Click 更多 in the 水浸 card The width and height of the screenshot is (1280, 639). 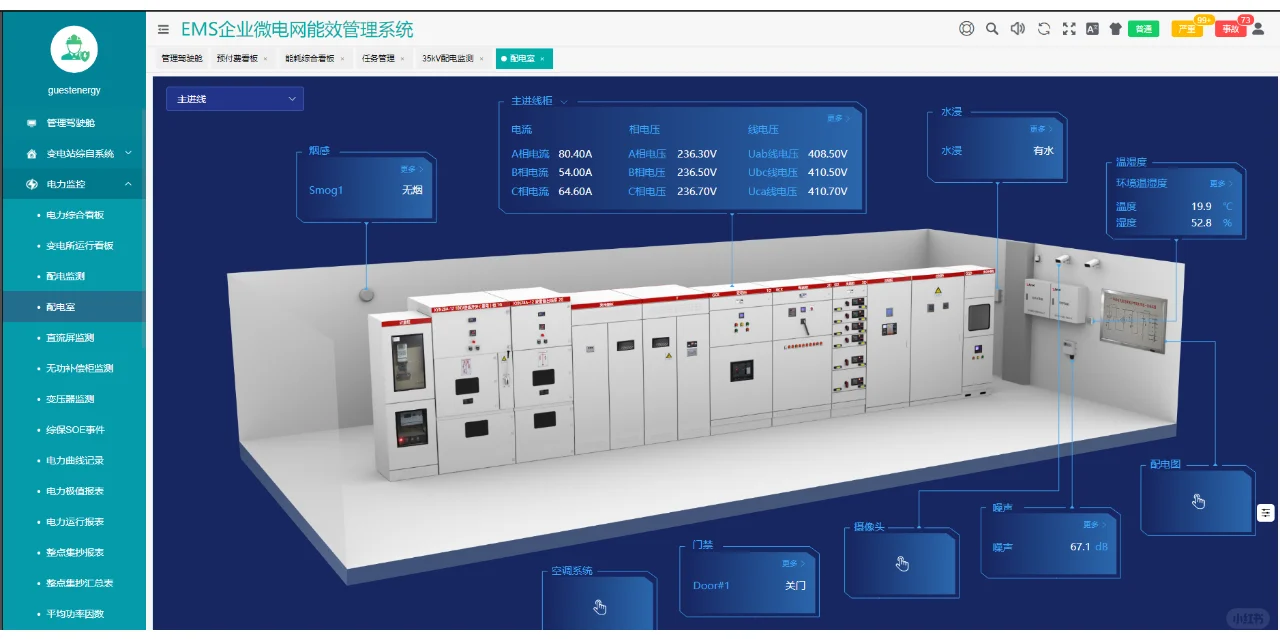(x=1041, y=129)
